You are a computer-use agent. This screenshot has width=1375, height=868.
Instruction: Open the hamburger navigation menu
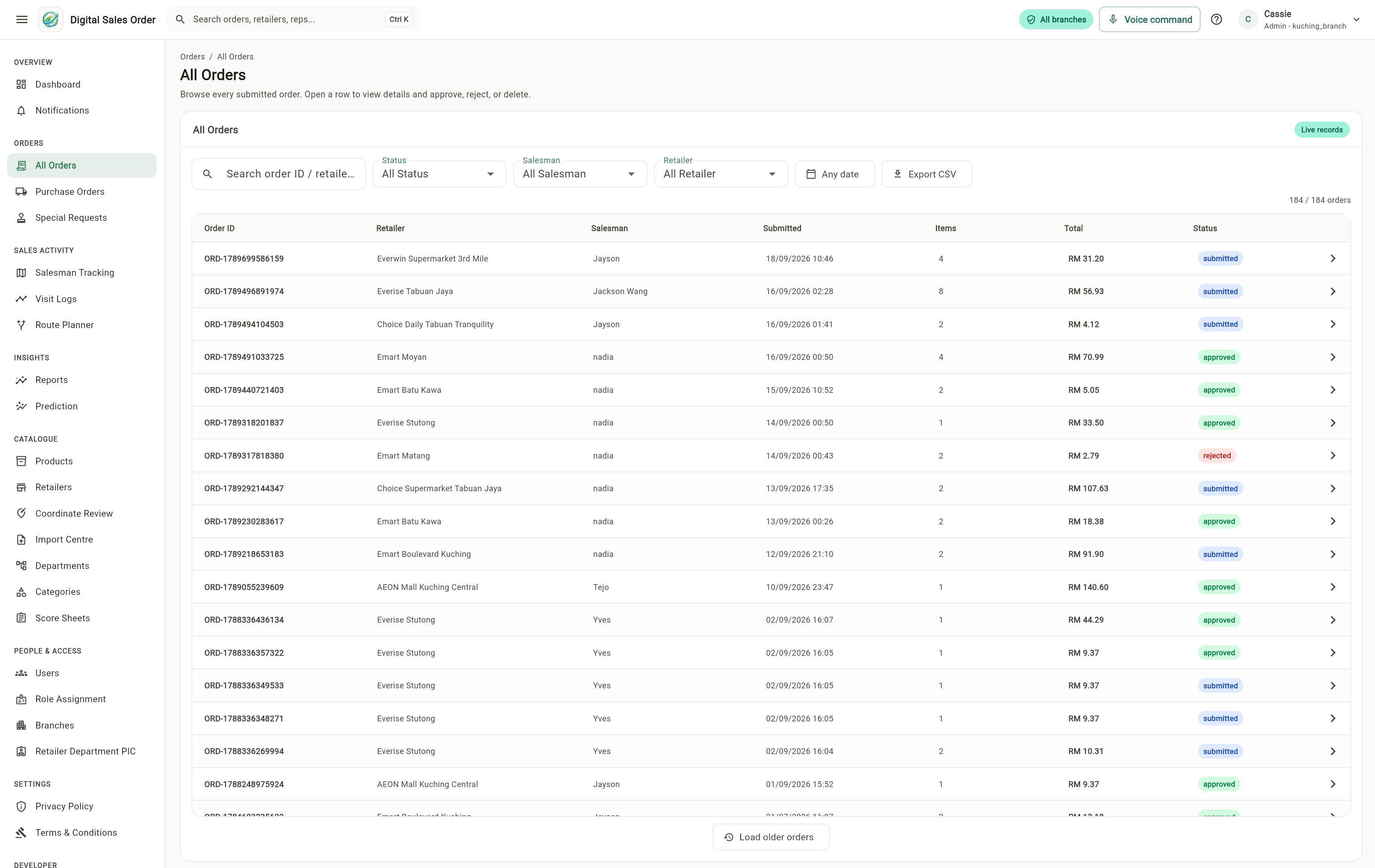[x=22, y=19]
